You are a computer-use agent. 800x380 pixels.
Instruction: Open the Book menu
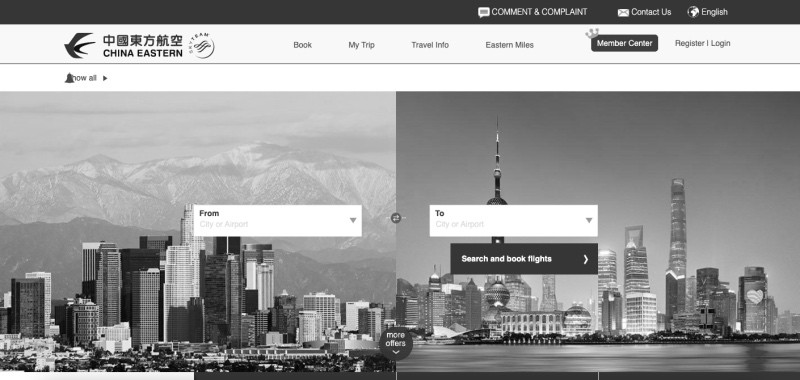[x=303, y=45]
